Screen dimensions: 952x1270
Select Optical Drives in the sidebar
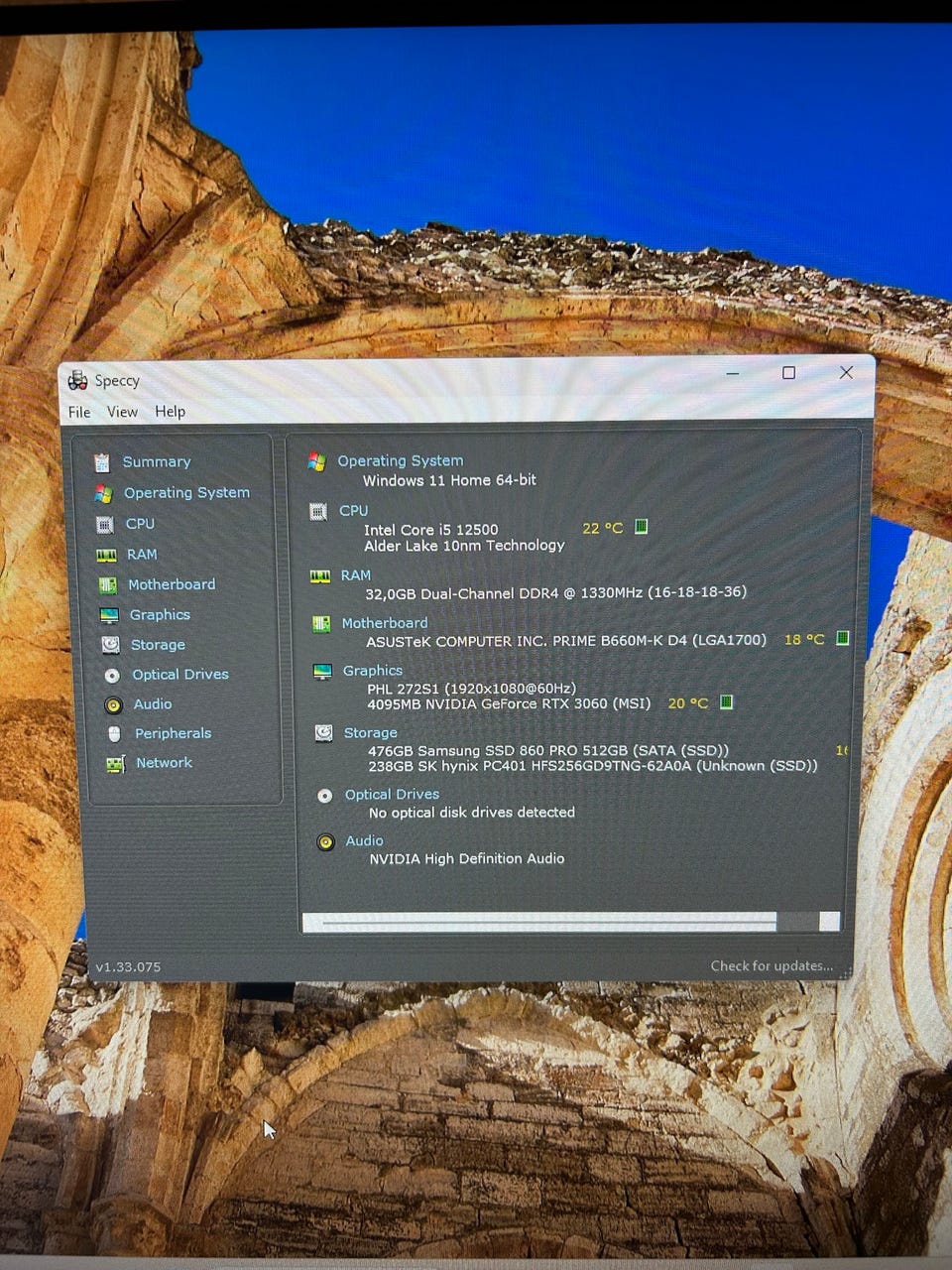[180, 674]
